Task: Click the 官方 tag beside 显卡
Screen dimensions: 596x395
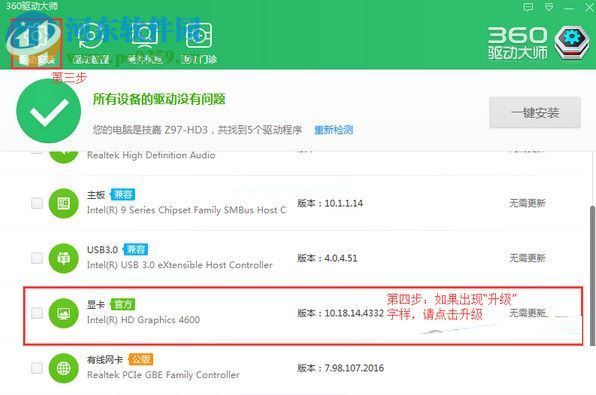Action: [x=123, y=304]
